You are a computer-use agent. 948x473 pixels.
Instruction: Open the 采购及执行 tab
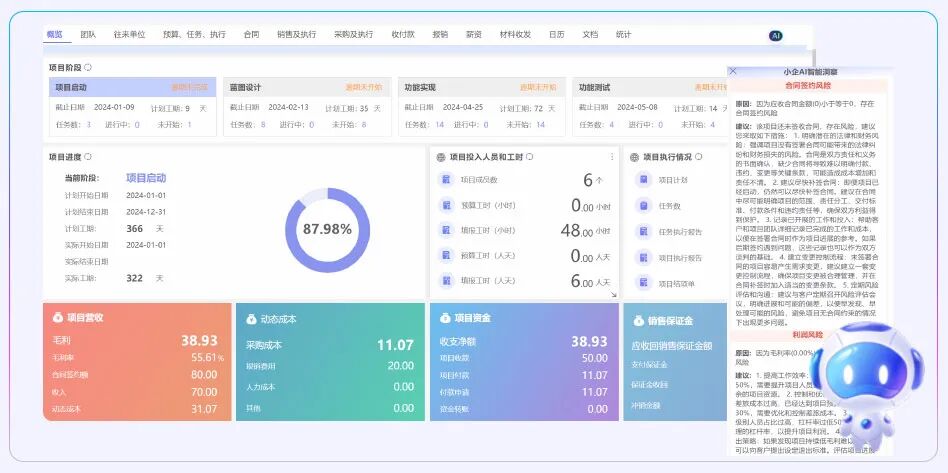coord(353,35)
